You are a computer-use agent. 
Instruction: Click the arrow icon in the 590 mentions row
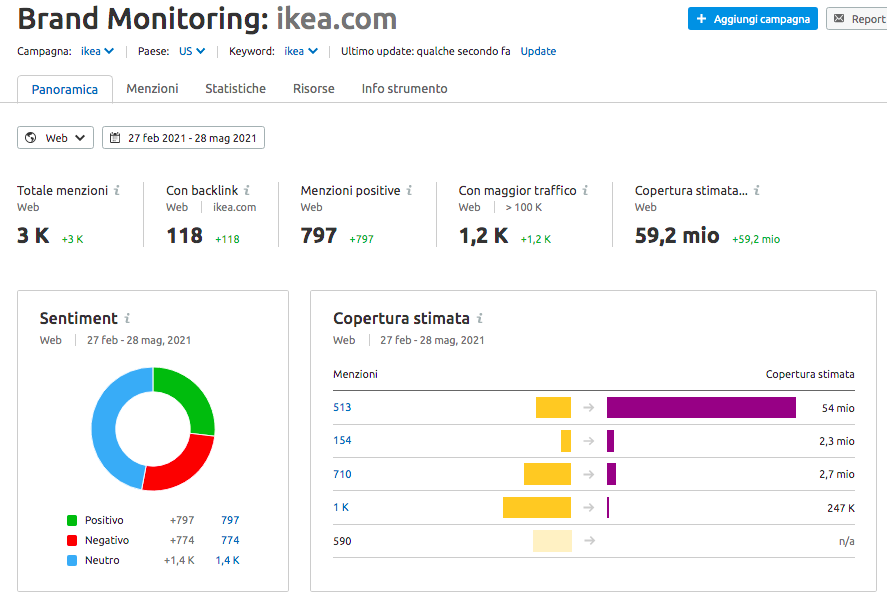[x=589, y=541]
